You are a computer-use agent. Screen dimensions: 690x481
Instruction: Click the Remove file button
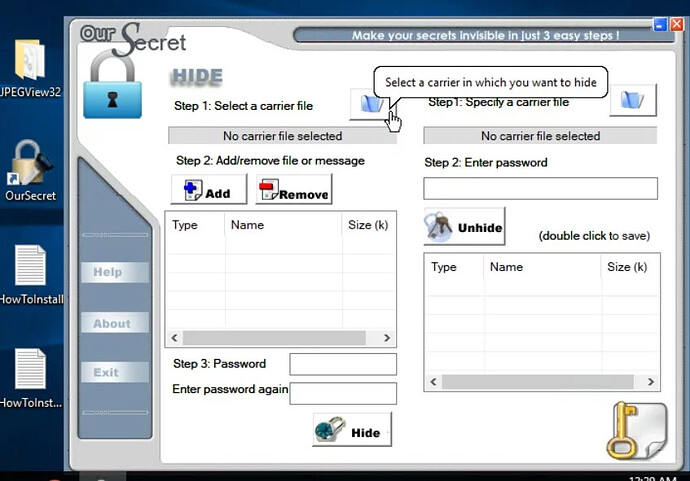(294, 190)
